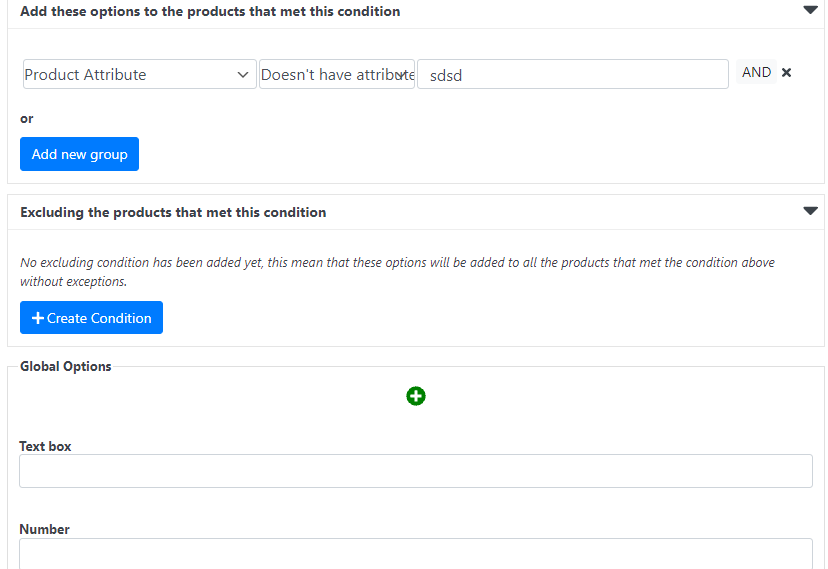Screen dimensions: 828x569
Task: Click the 'or' separator label
Action: click(x=27, y=118)
